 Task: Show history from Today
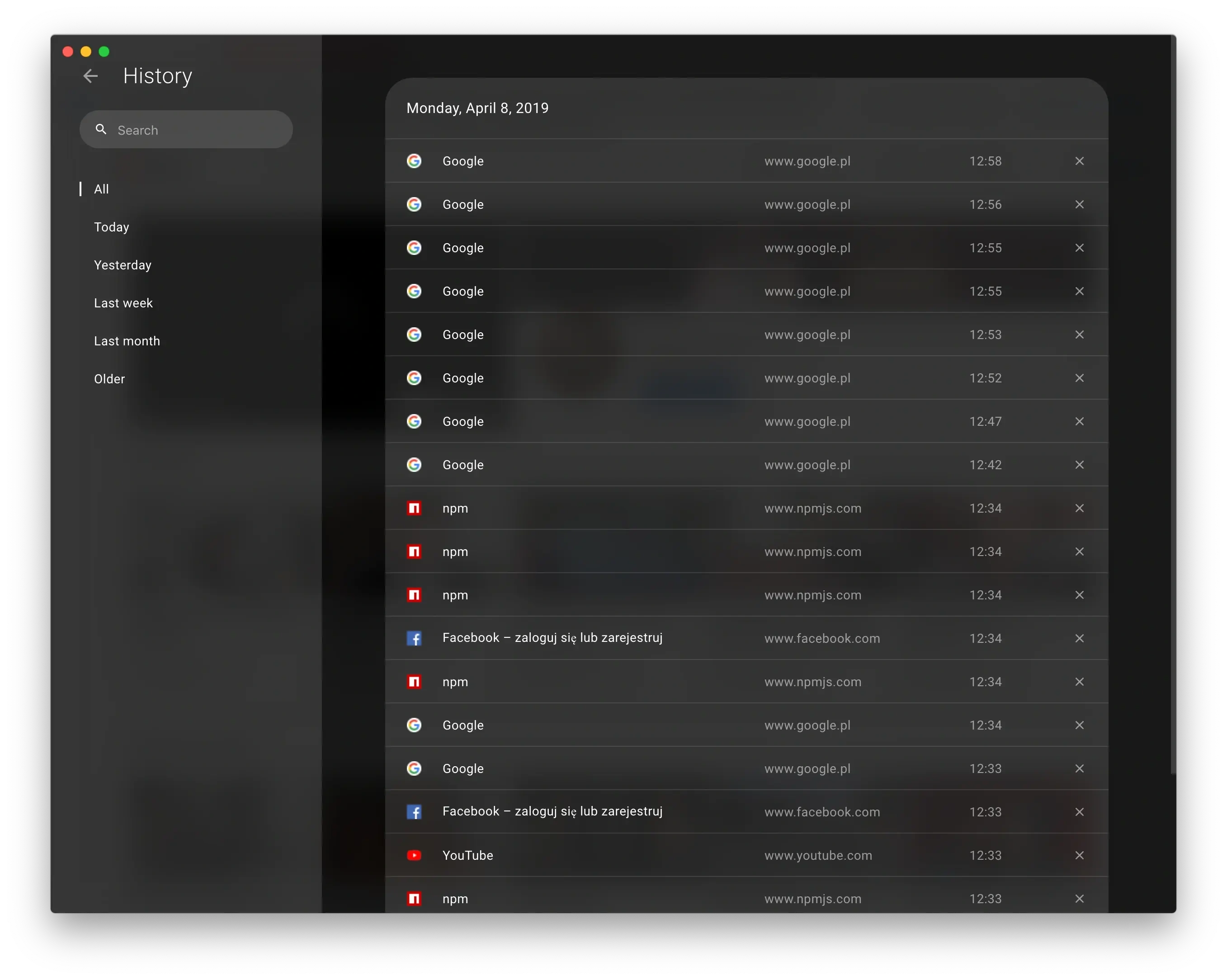(112, 227)
